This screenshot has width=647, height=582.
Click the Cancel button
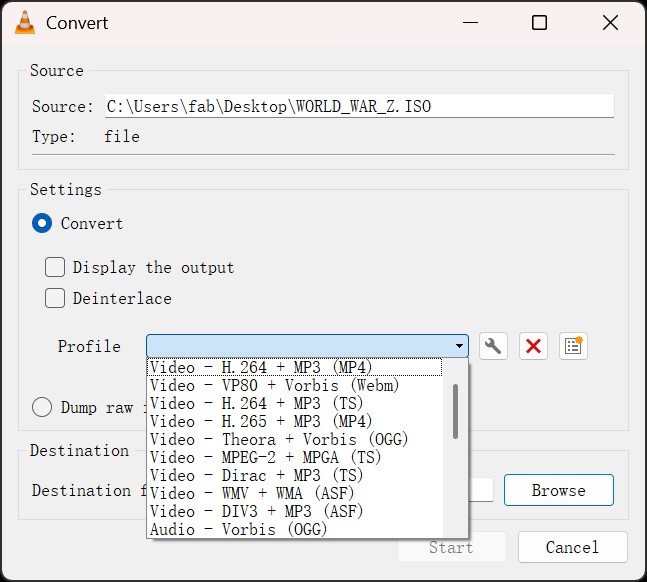(x=573, y=547)
